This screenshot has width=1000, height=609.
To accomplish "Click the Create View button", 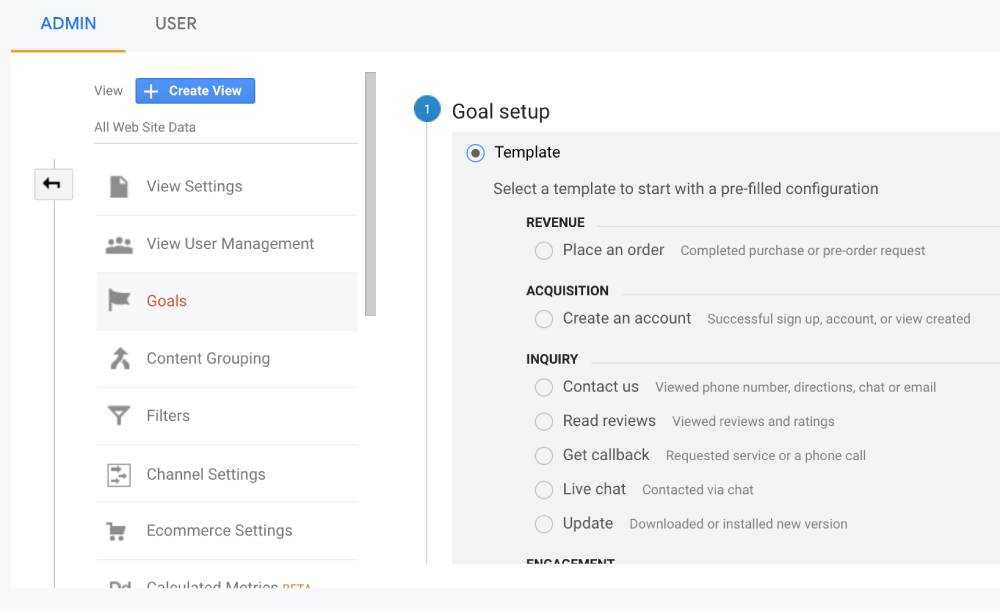I will [195, 91].
